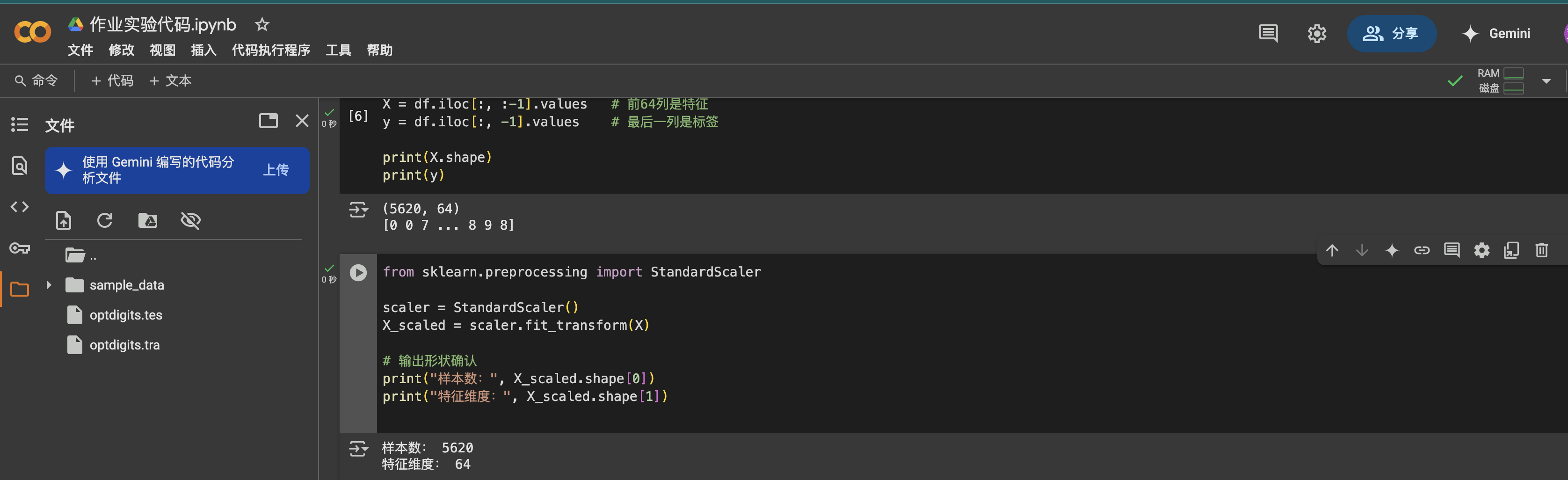Image resolution: width=1568 pixels, height=480 pixels.
Task: Open the 视图 menu
Action: coord(162,50)
